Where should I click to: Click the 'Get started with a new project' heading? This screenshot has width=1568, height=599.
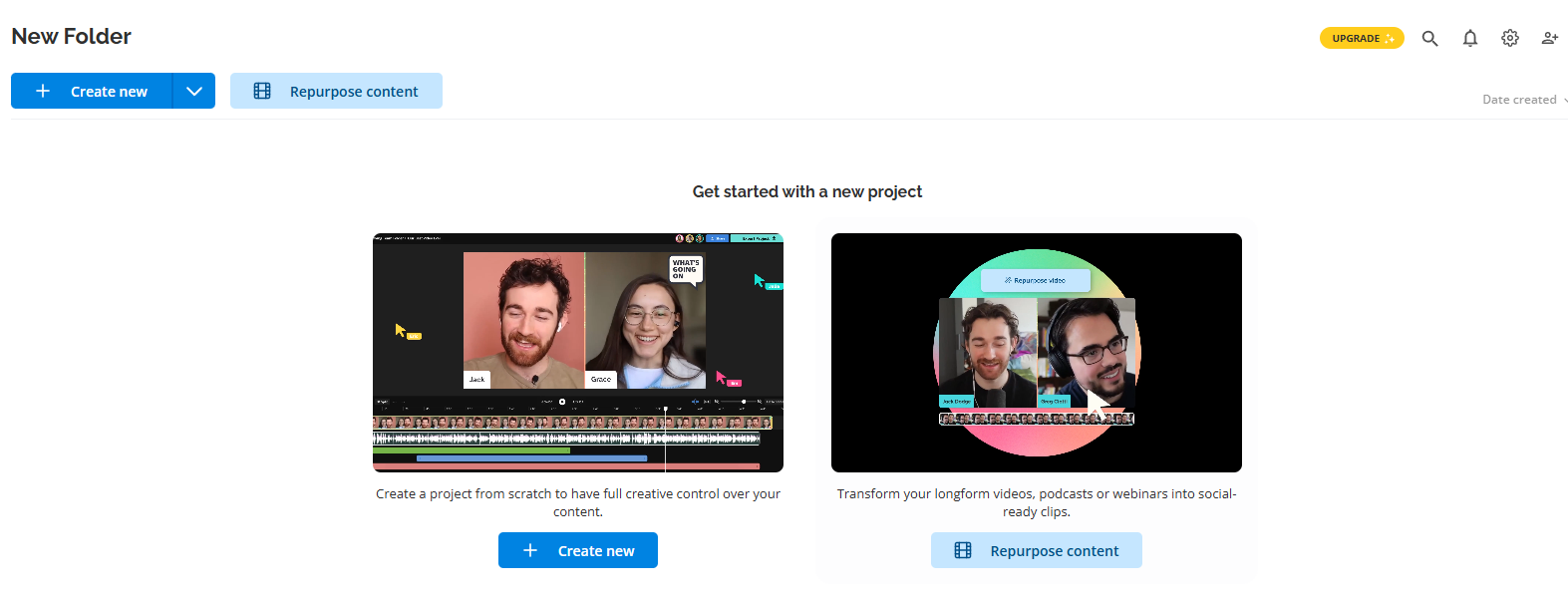tap(807, 191)
